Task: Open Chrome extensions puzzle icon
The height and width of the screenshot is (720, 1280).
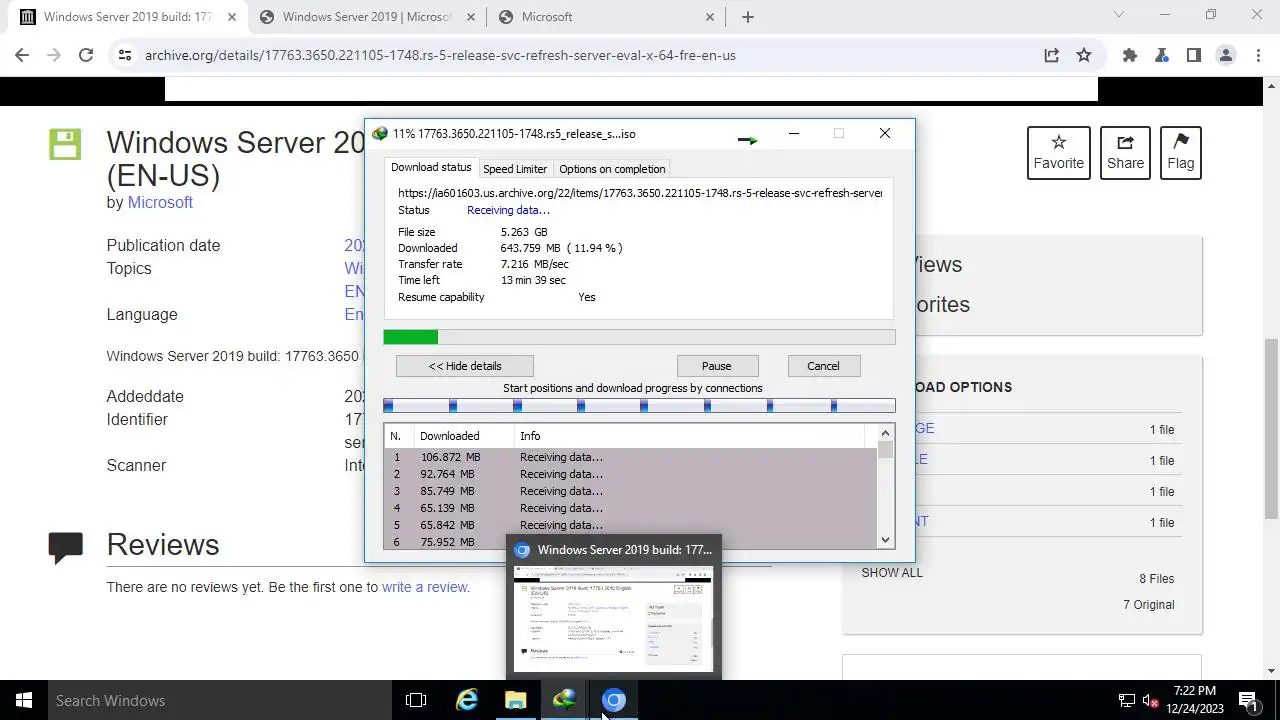Action: (x=1129, y=55)
